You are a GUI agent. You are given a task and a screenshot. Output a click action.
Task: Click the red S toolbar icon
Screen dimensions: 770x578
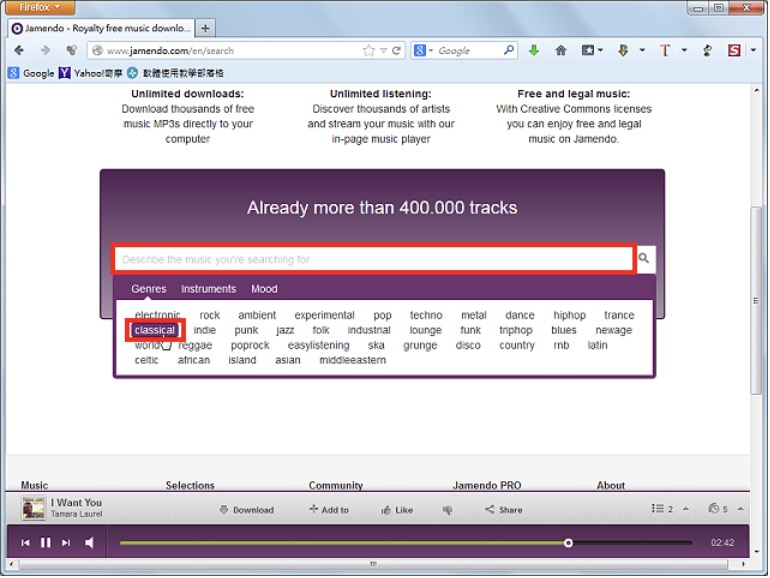(734, 50)
